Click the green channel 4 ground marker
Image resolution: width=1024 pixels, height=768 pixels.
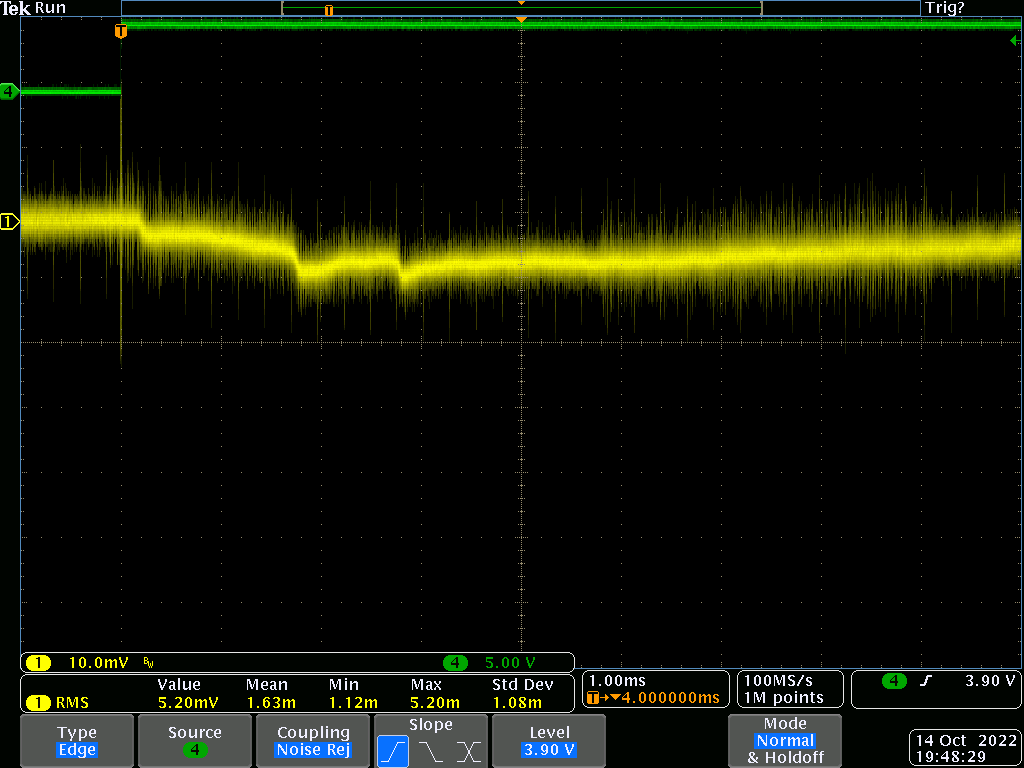[9, 92]
